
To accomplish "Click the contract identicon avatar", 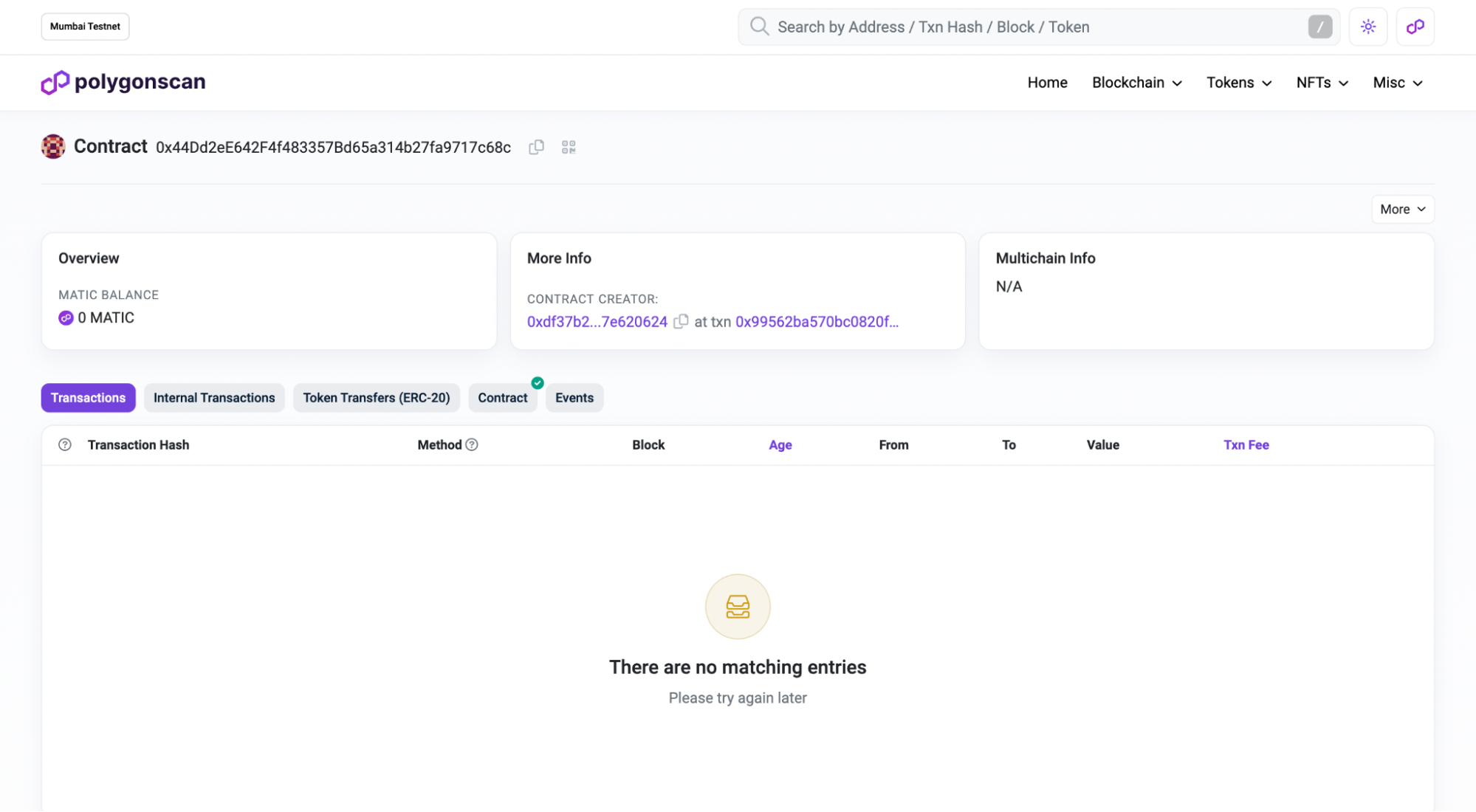I will [x=53, y=146].
